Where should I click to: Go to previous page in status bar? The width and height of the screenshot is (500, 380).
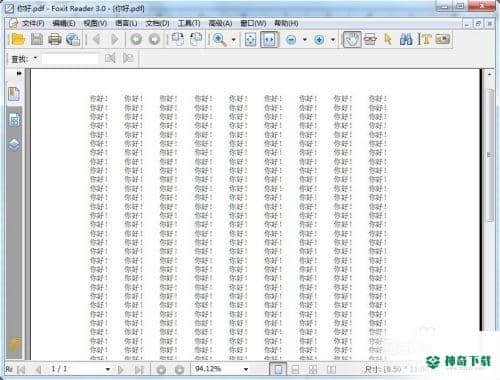(x=39, y=369)
